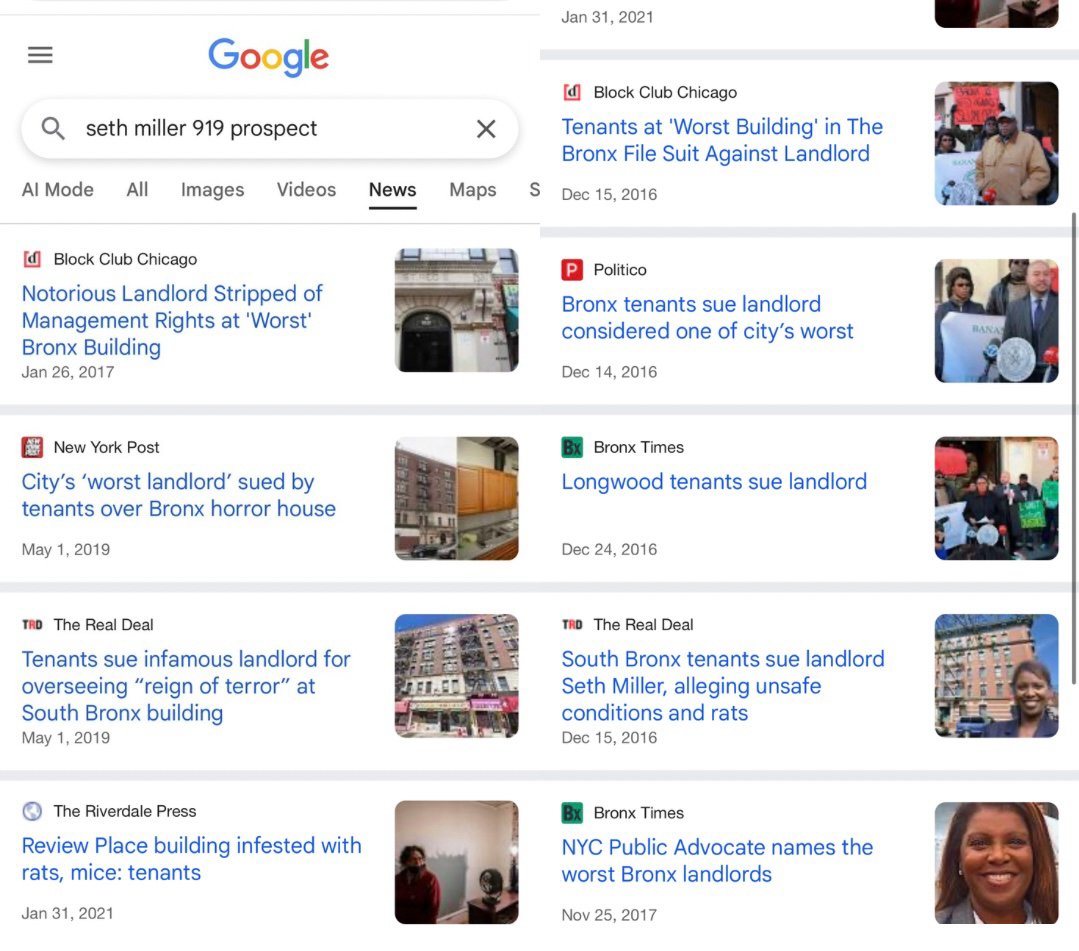Click Block Club Chicago favicon above Tenants at 'Worst Building'
Screen dimensions: 1079x951
[x=572, y=92]
